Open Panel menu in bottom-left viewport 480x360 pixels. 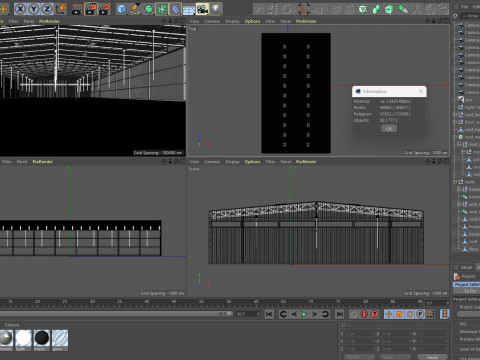pyautogui.click(x=22, y=162)
